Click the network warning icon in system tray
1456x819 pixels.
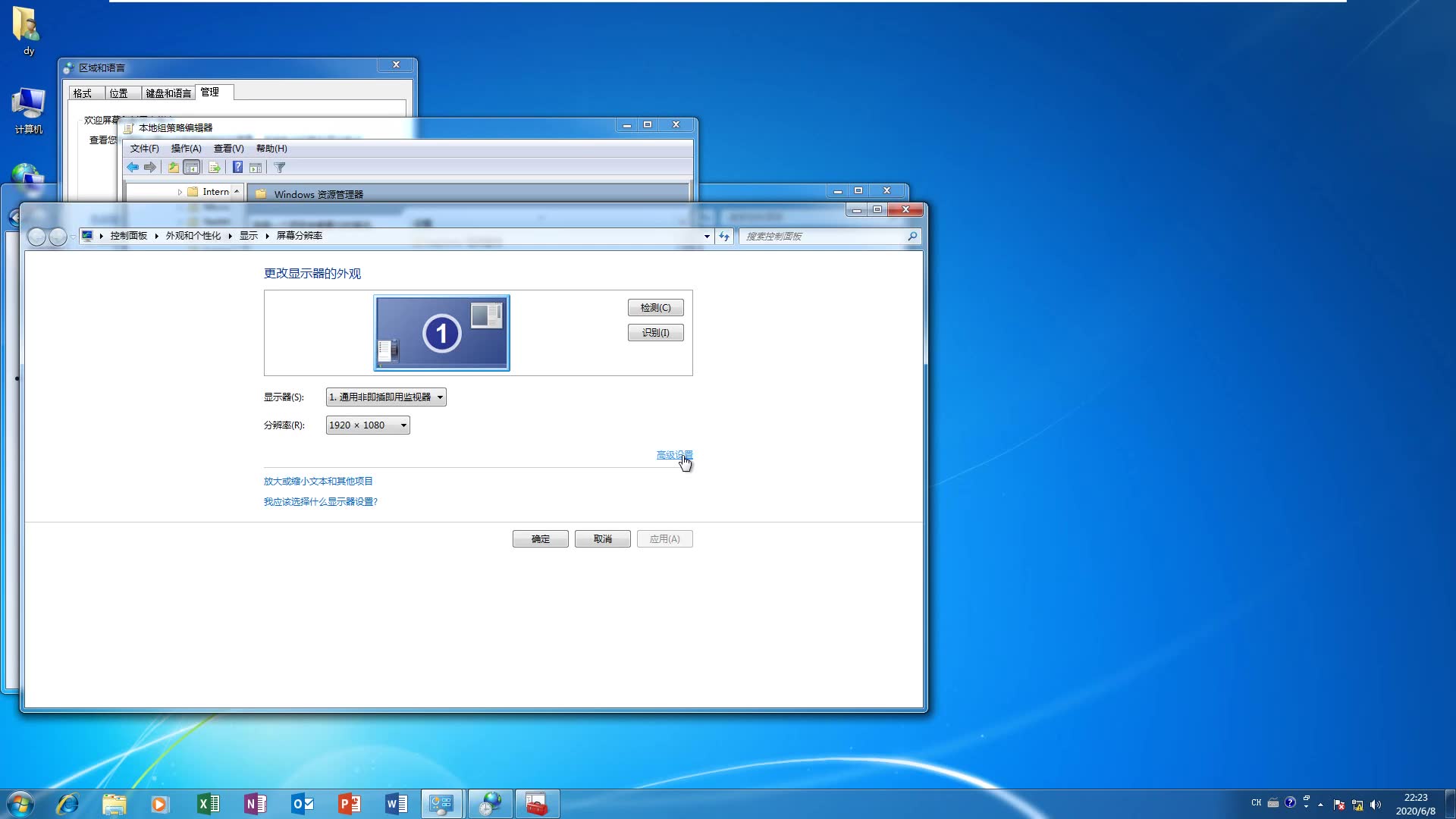pyautogui.click(x=1357, y=805)
